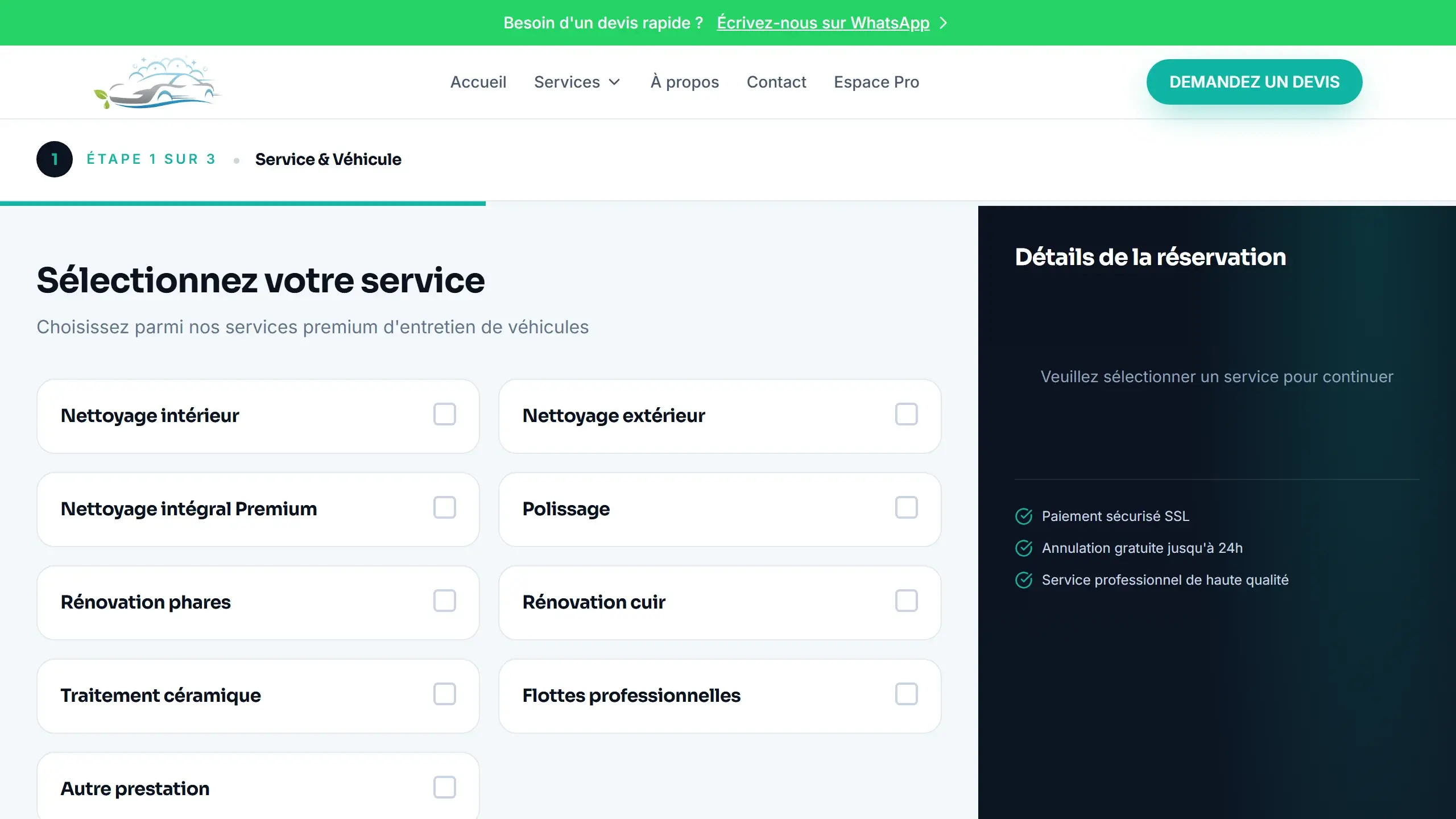
Task: Click 'Choisissez parmi nos services premium' subtitle
Action: point(313,327)
